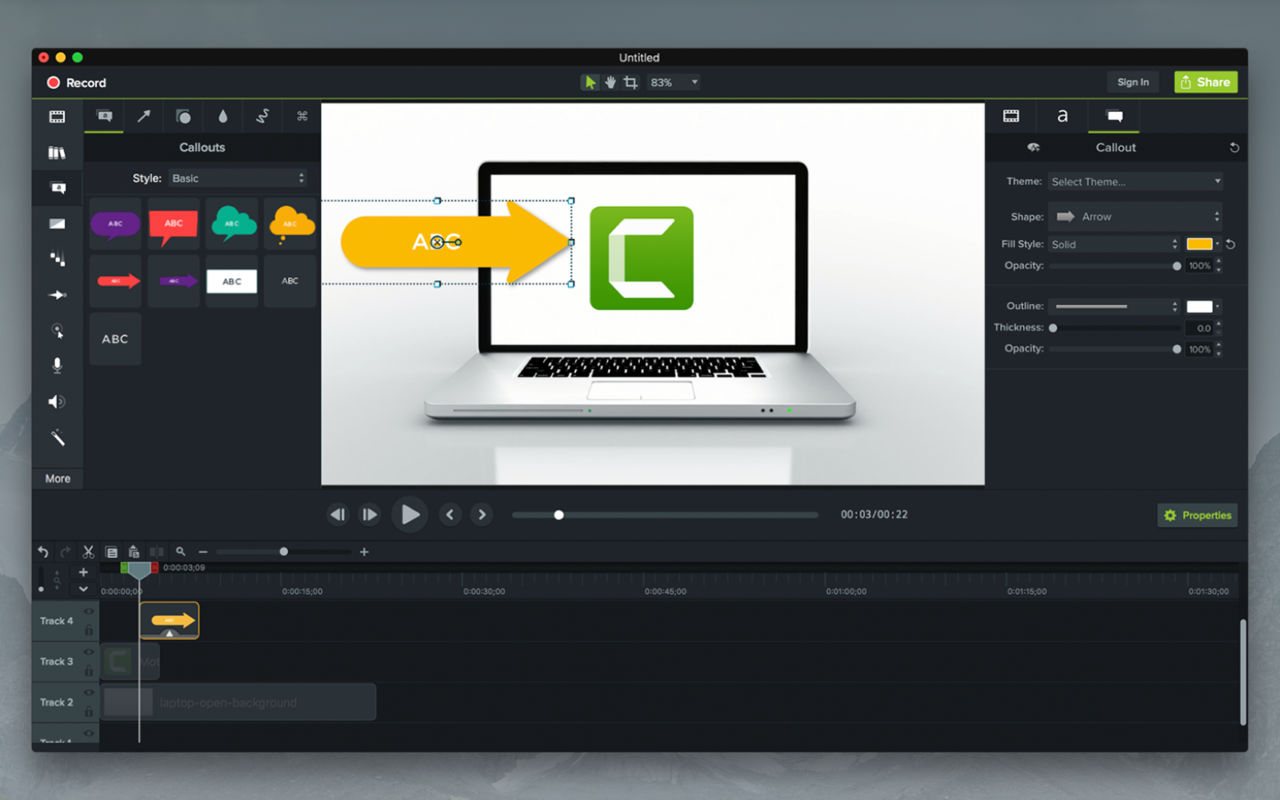Lock Track 2
The width and height of the screenshot is (1280, 800).
click(89, 711)
